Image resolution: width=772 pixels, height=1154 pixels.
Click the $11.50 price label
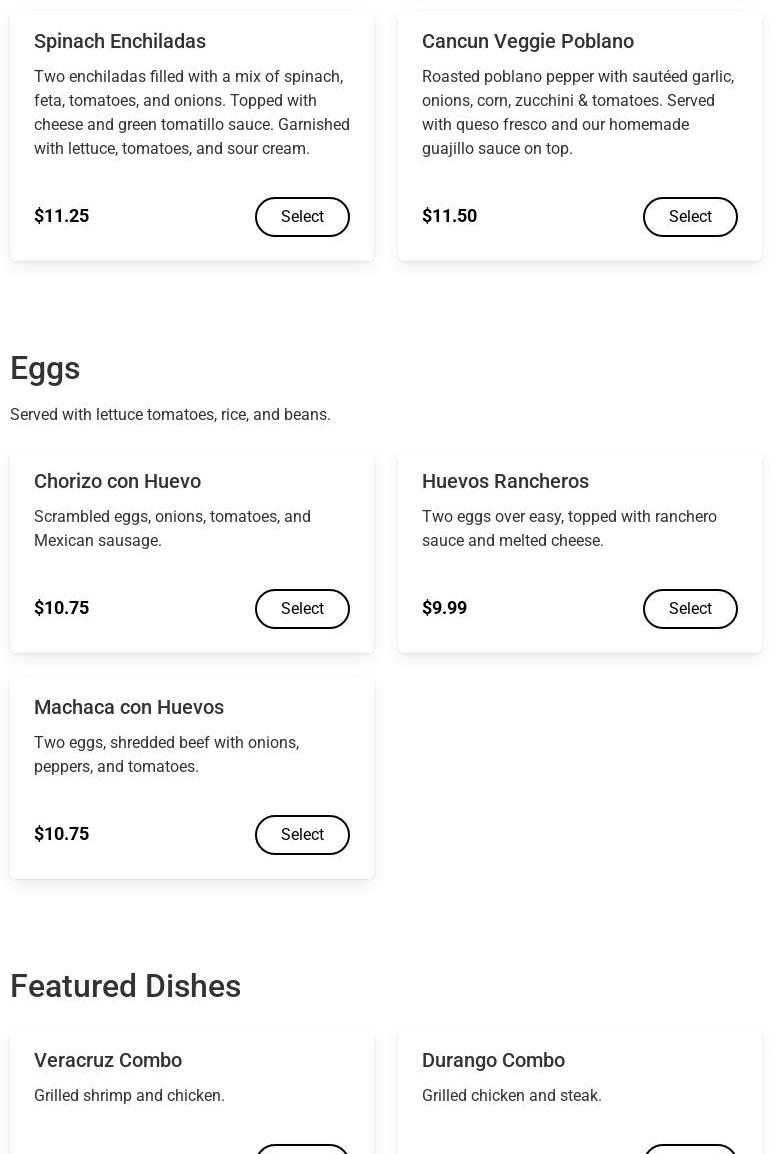click(x=449, y=216)
